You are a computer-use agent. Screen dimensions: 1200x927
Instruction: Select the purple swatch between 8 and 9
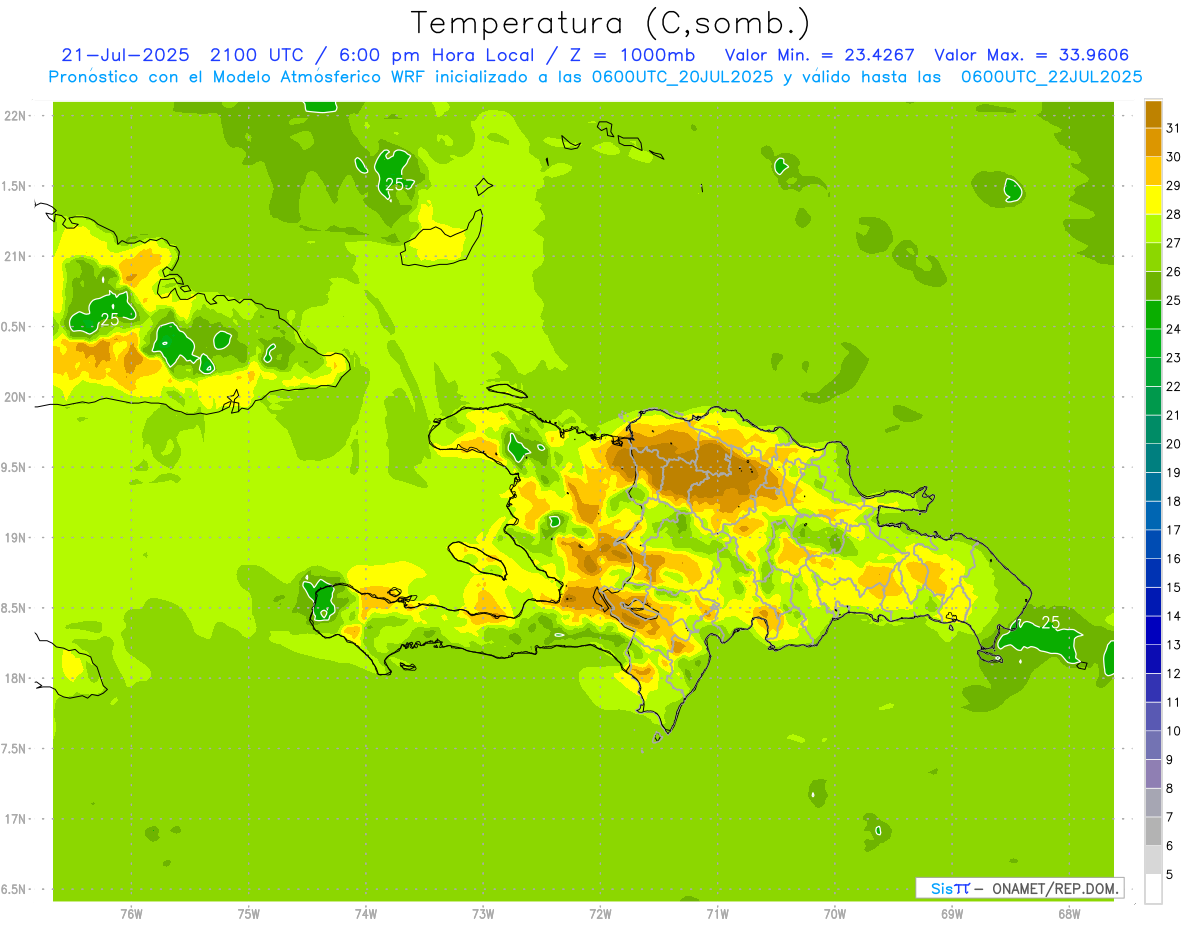click(1153, 774)
